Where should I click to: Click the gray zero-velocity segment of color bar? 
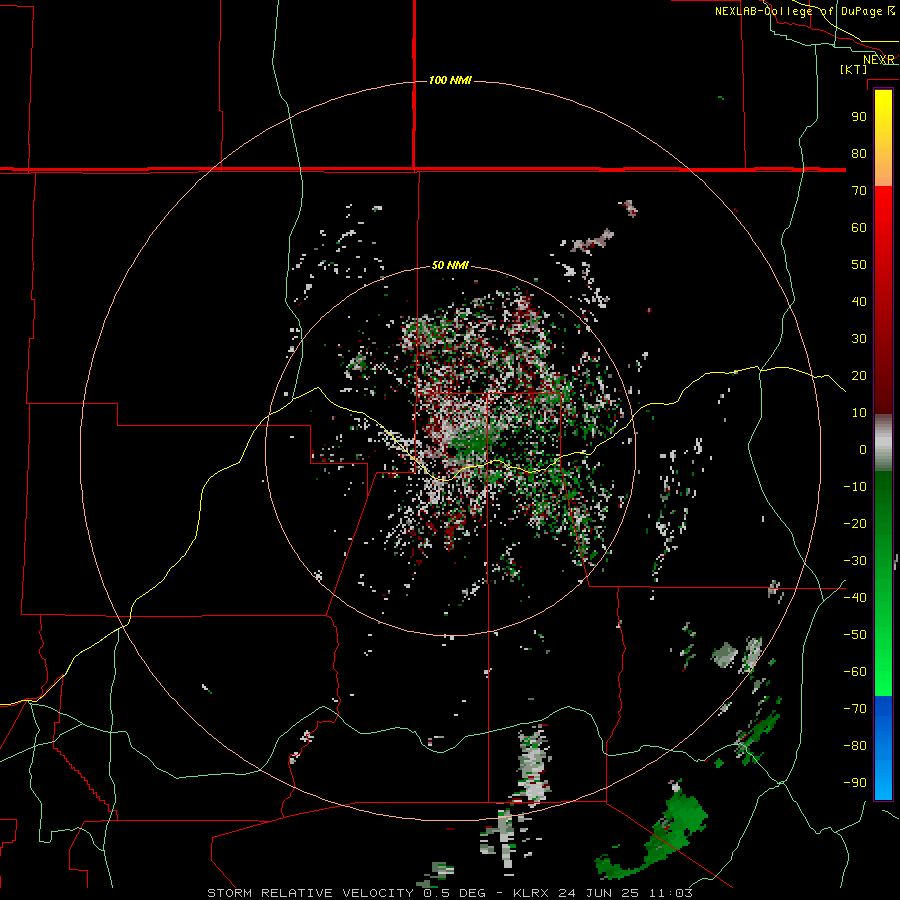click(883, 443)
